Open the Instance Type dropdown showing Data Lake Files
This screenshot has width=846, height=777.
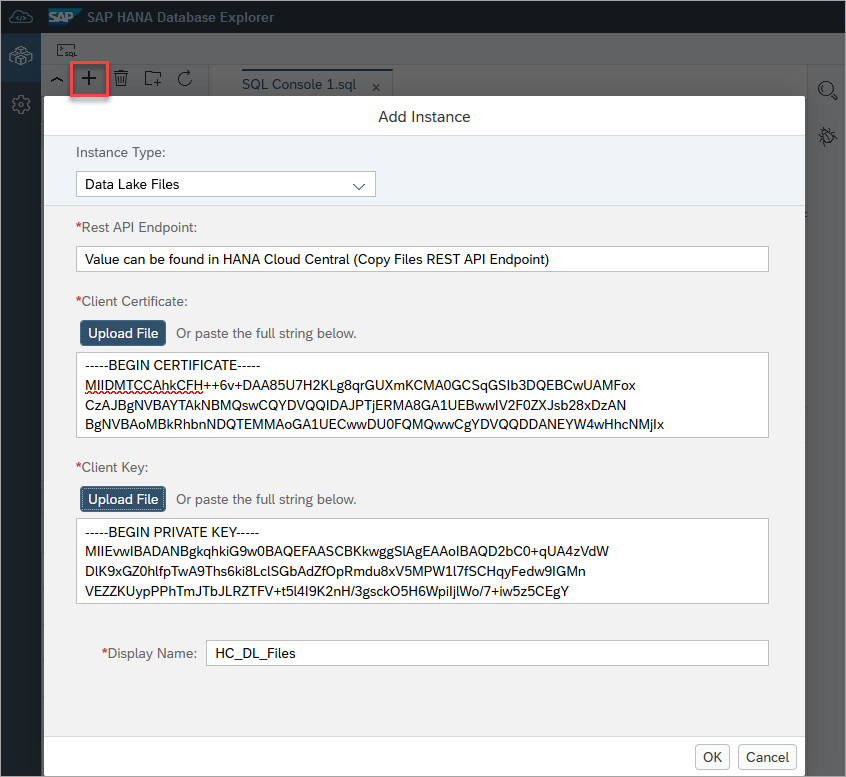226,184
